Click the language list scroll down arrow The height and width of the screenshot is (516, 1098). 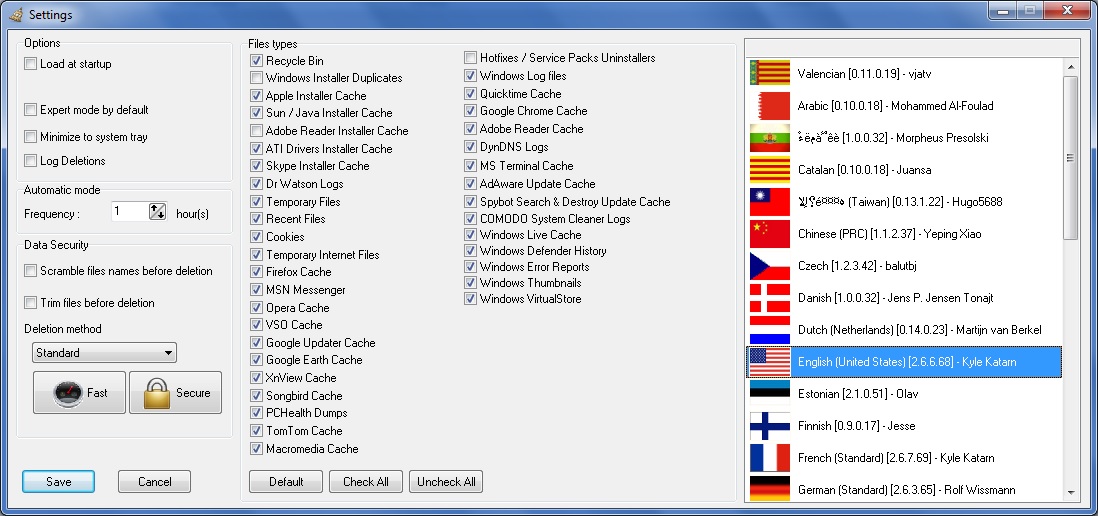(1070, 493)
